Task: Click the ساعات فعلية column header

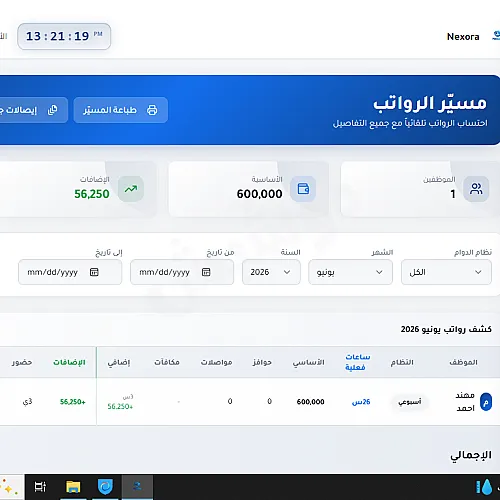Action: pos(357,362)
